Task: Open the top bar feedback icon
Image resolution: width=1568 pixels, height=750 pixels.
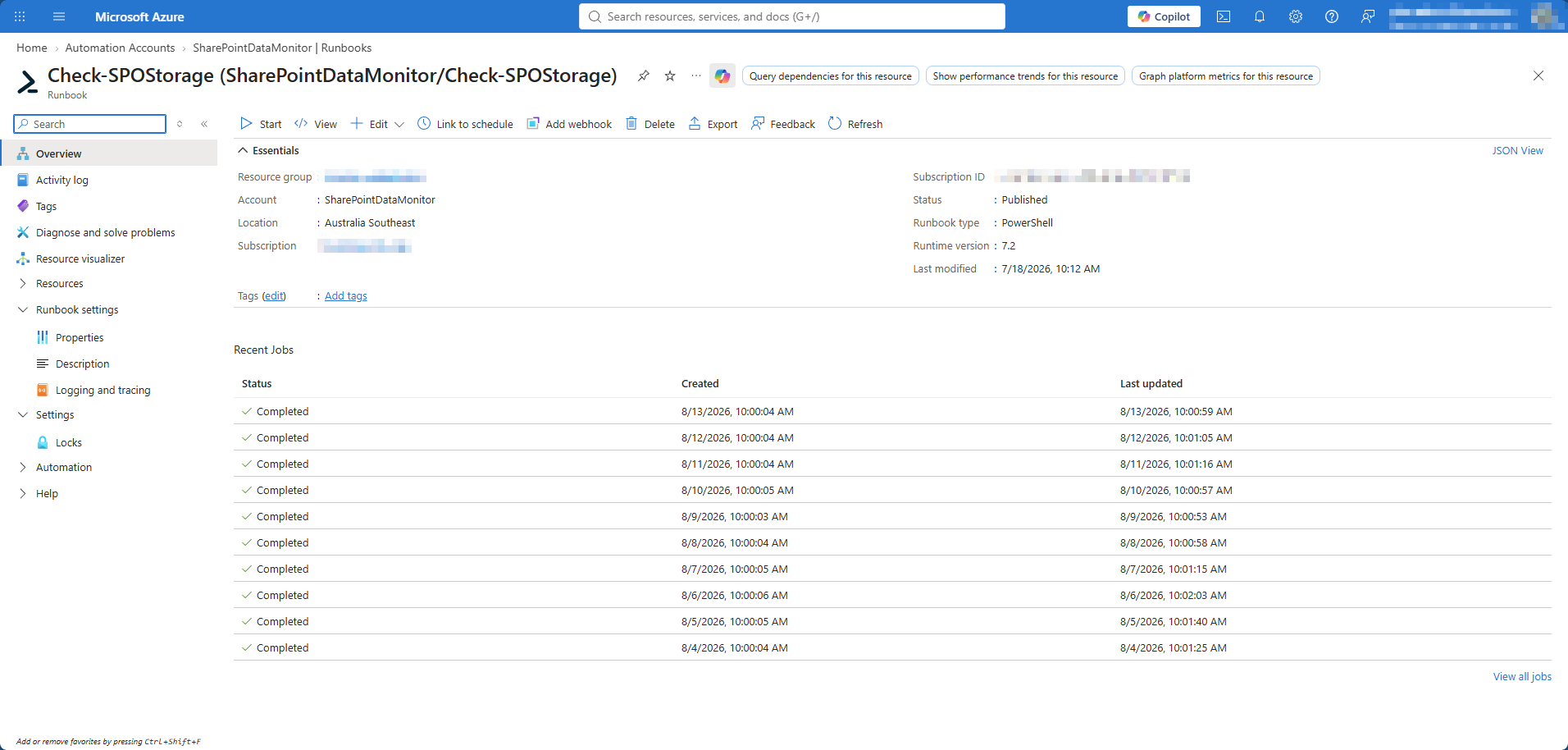Action: point(1368,16)
